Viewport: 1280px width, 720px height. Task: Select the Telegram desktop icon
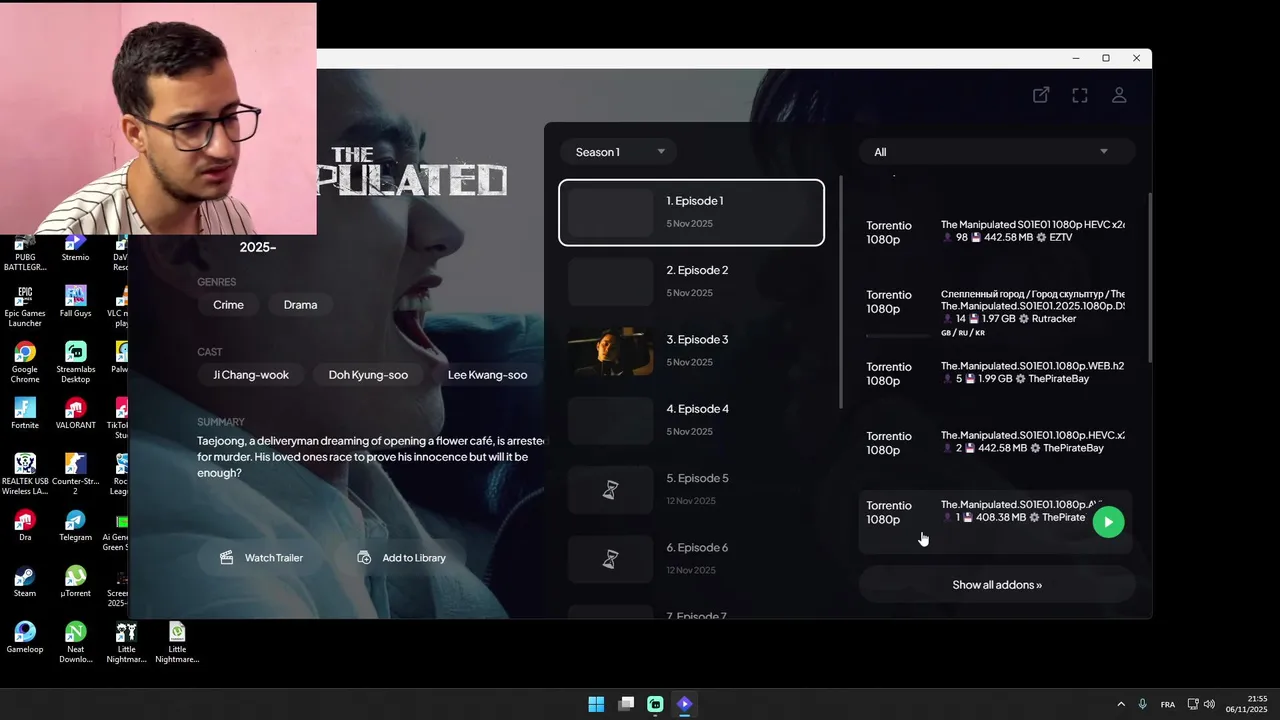[x=75, y=525]
